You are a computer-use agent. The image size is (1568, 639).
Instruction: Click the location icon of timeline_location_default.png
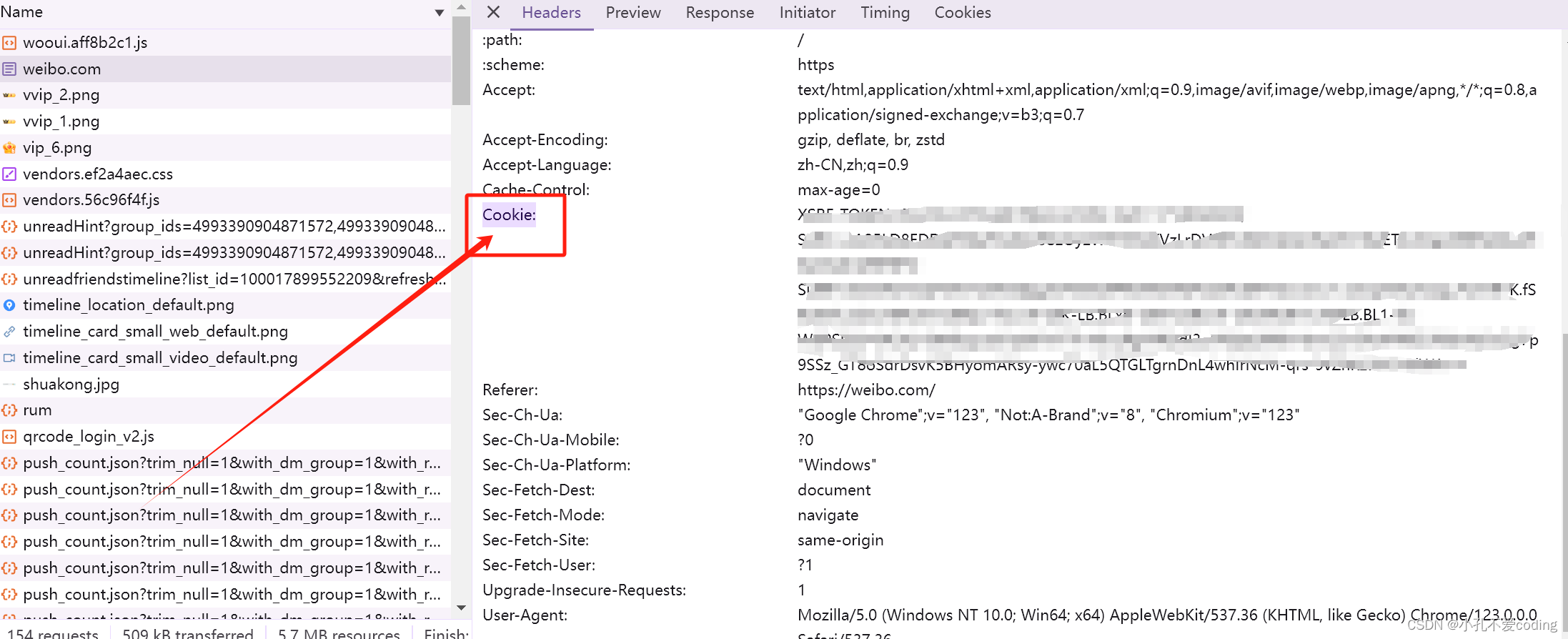[x=9, y=305]
